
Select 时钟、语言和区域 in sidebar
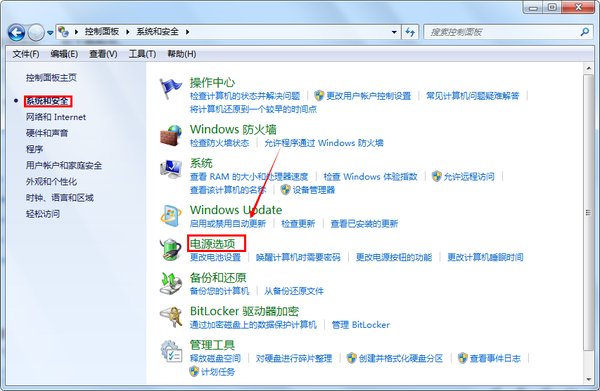(x=60, y=198)
